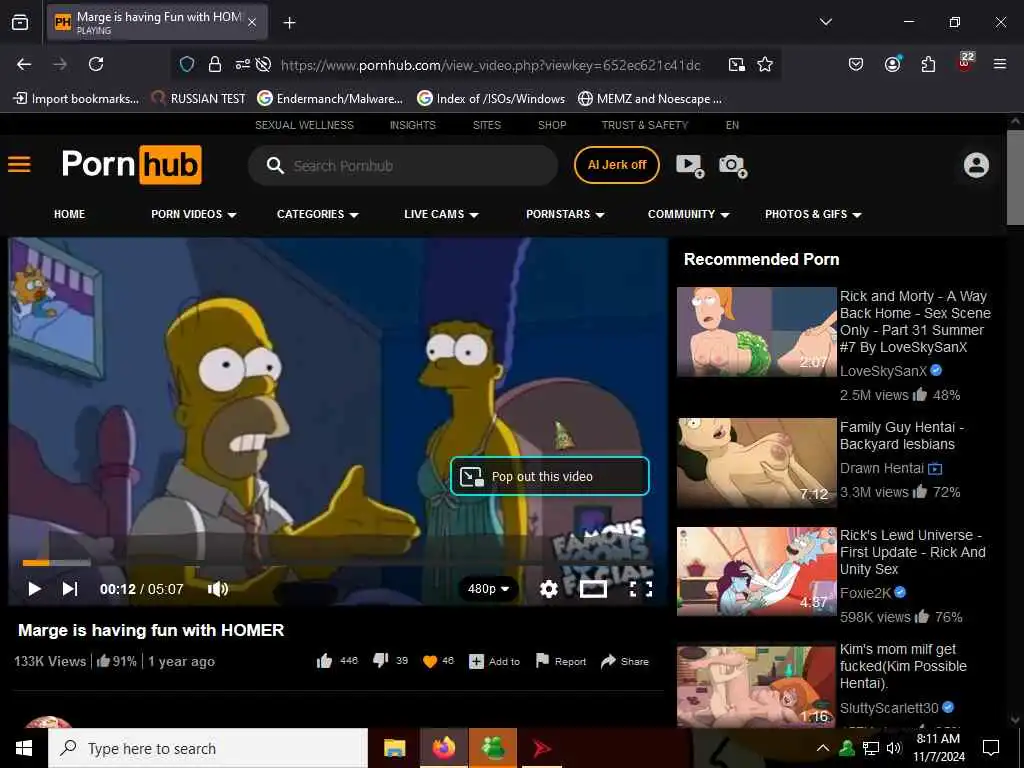Open the 480p quality dropdown
The height and width of the screenshot is (768, 1024).
click(x=488, y=589)
